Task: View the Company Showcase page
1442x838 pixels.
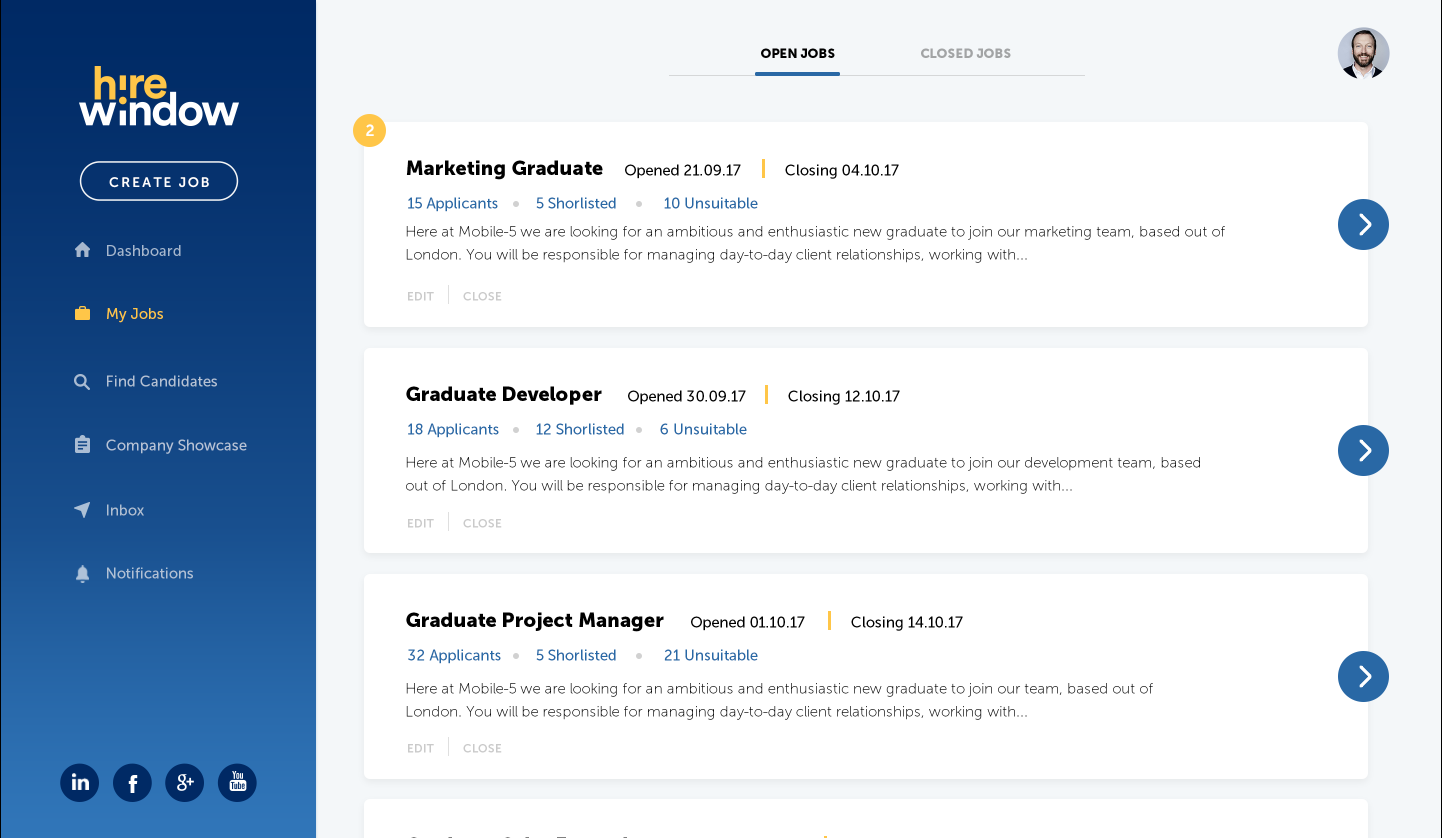Action: click(176, 445)
